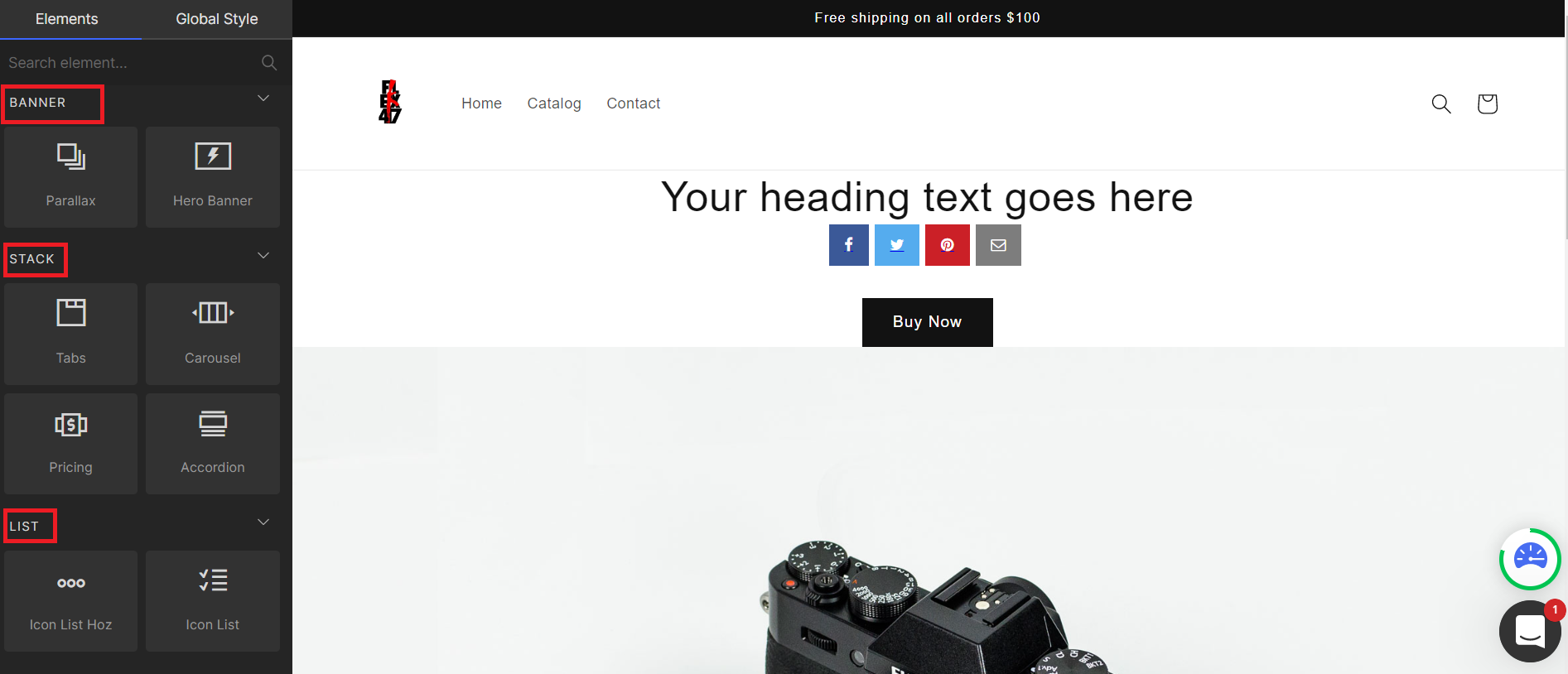Collapse the LIST section chevron
Image resolution: width=1568 pixels, height=674 pixels.
[263, 522]
